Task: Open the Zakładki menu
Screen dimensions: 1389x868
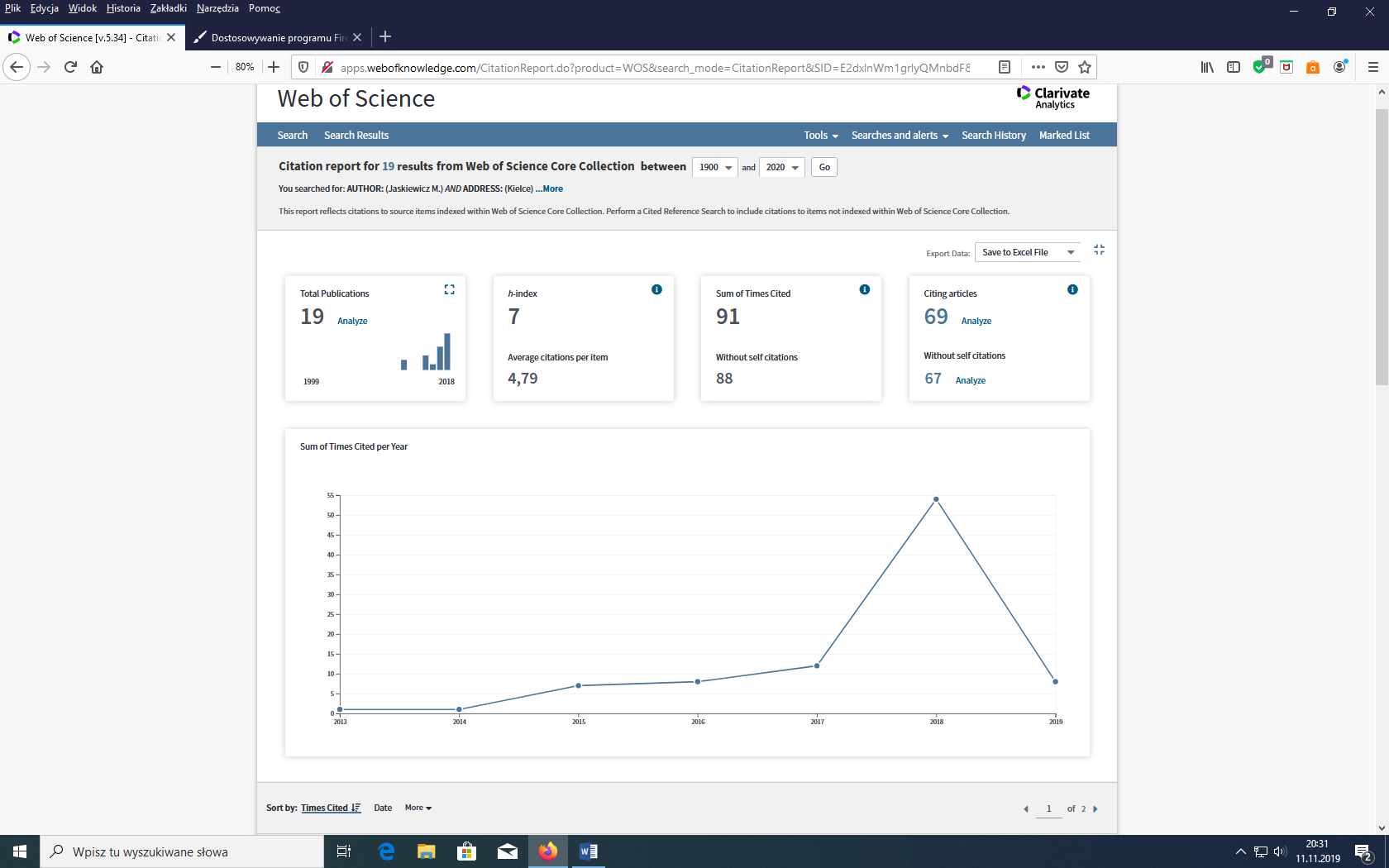Action: pos(169,8)
